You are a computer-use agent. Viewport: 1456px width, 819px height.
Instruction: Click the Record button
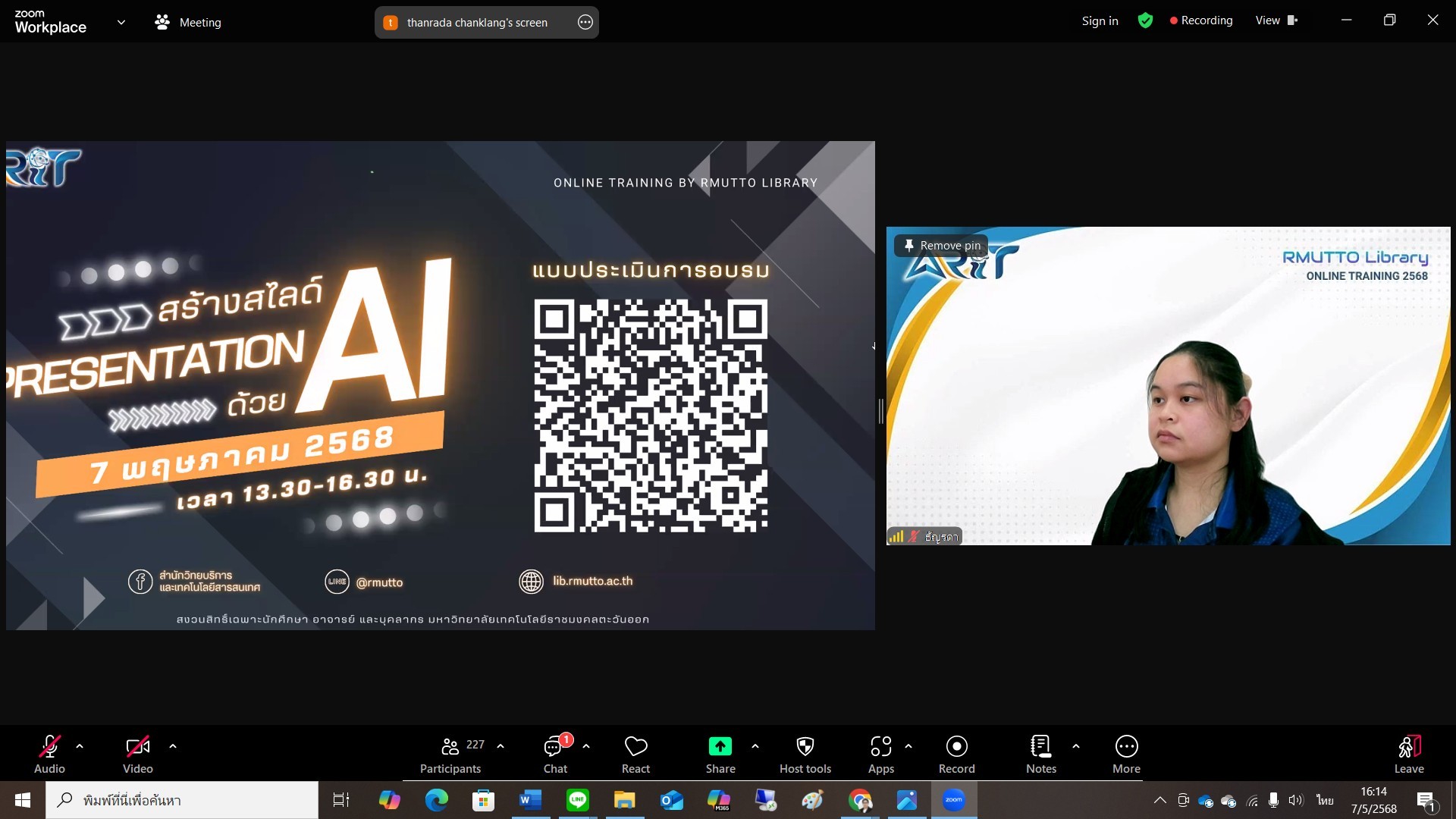[x=957, y=755]
